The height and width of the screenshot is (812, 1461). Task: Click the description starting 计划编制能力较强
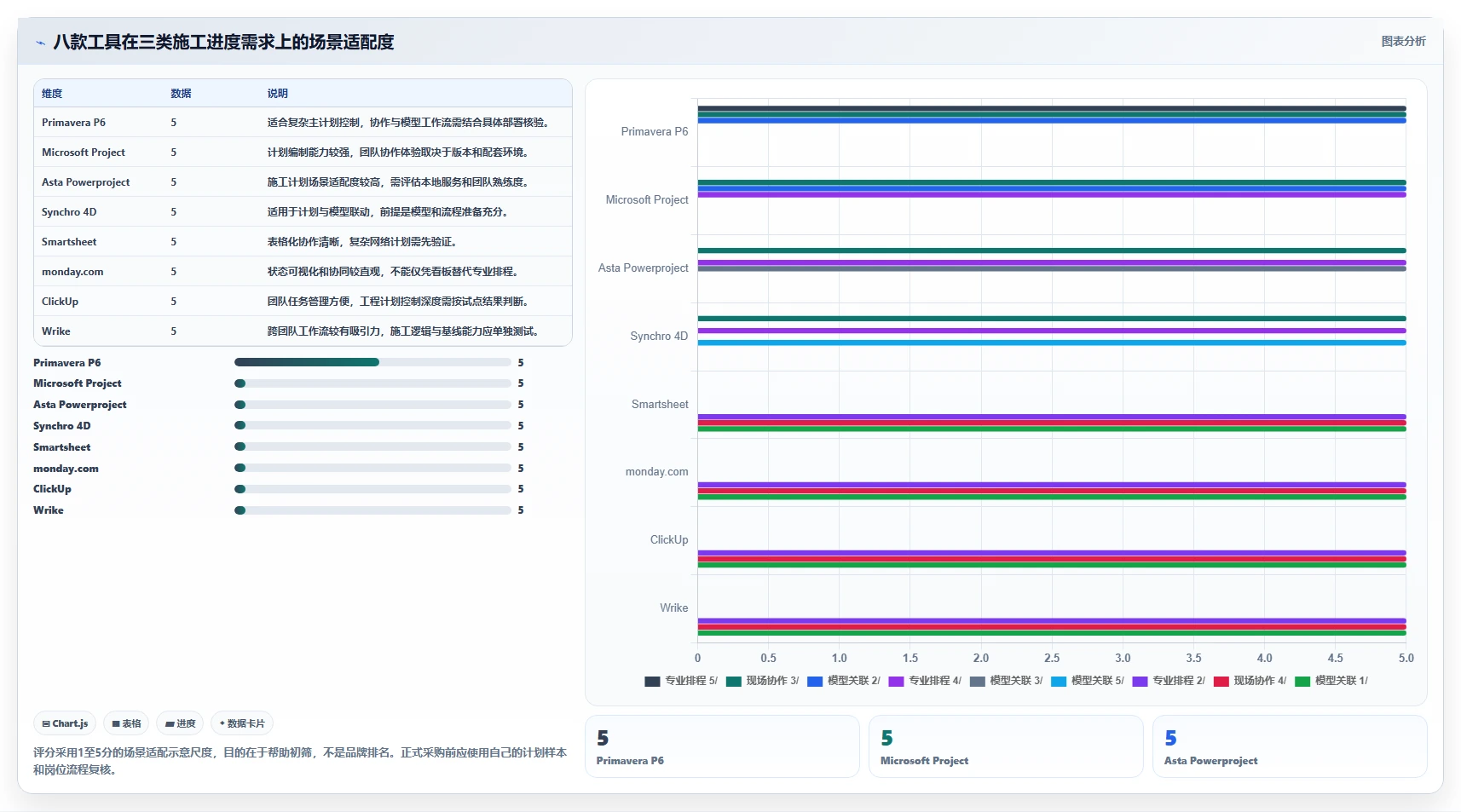399,153
